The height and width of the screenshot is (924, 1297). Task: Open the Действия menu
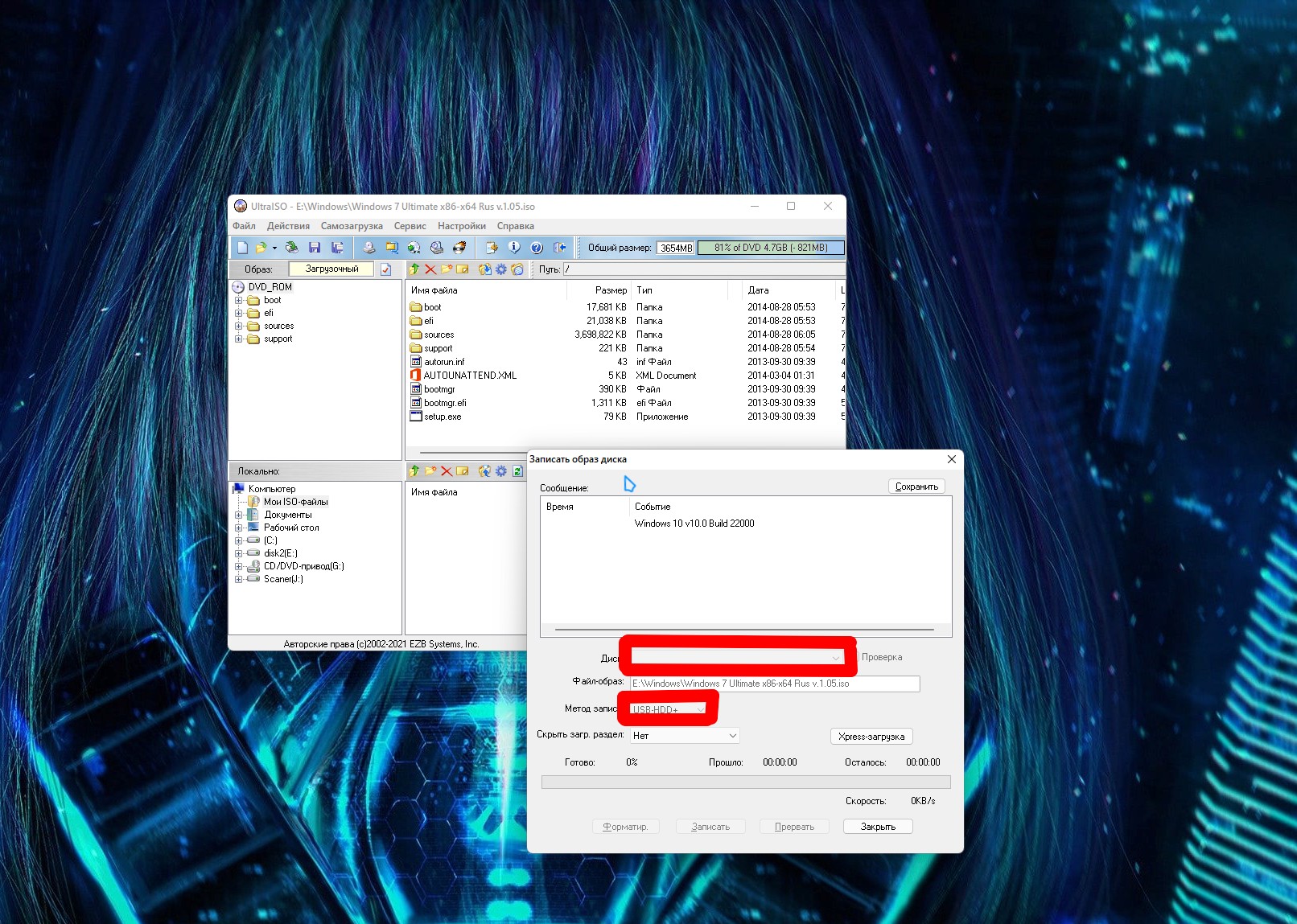pyautogui.click(x=288, y=226)
